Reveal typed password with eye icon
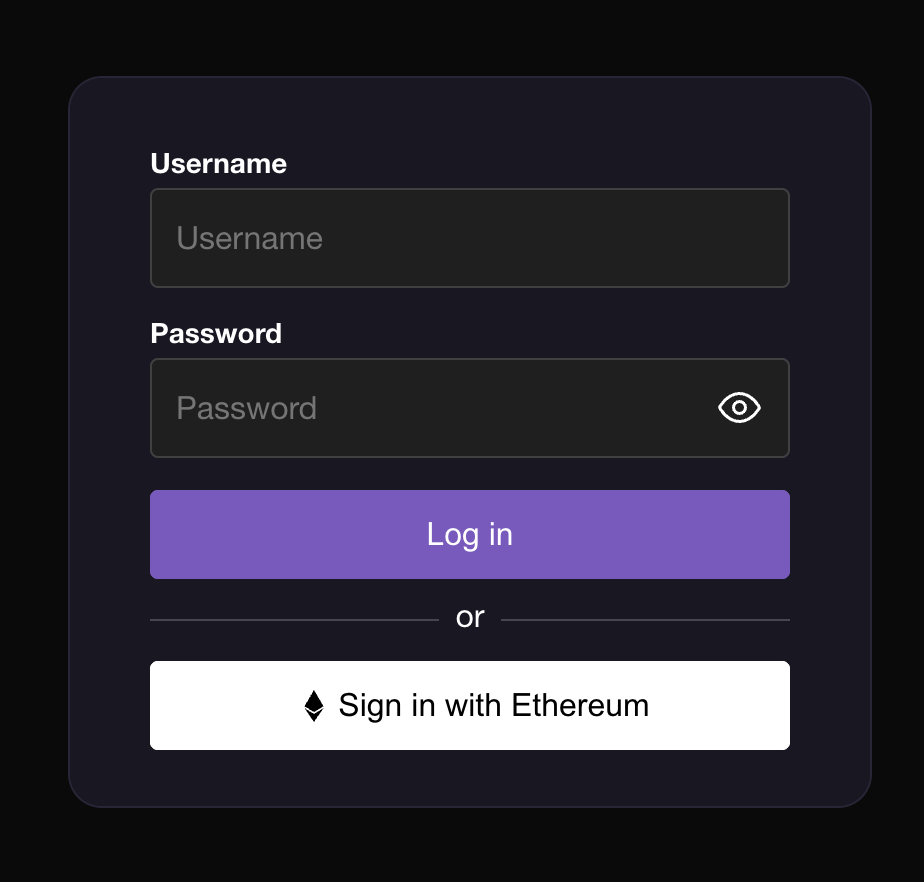 tap(739, 408)
